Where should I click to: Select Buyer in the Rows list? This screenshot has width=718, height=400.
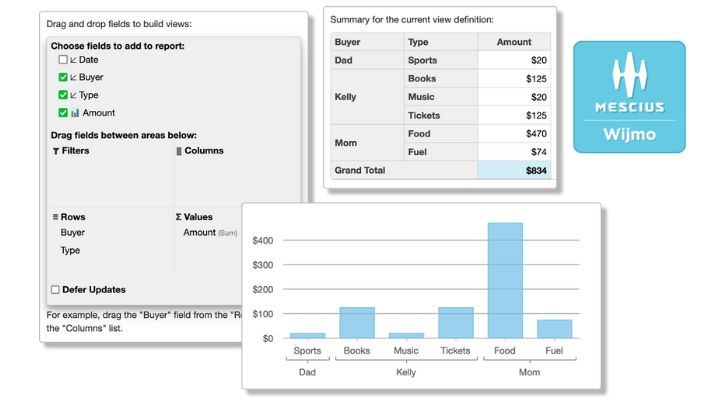[72, 232]
